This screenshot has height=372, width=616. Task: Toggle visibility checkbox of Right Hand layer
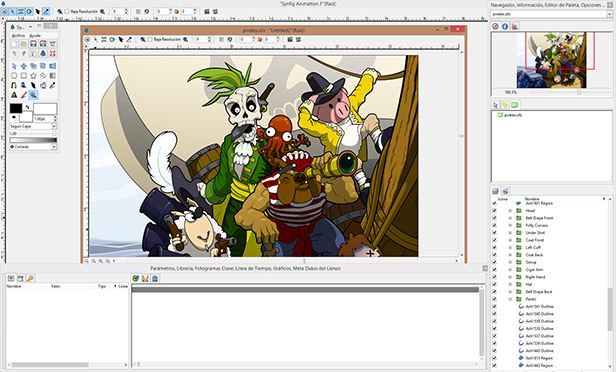tap(494, 277)
